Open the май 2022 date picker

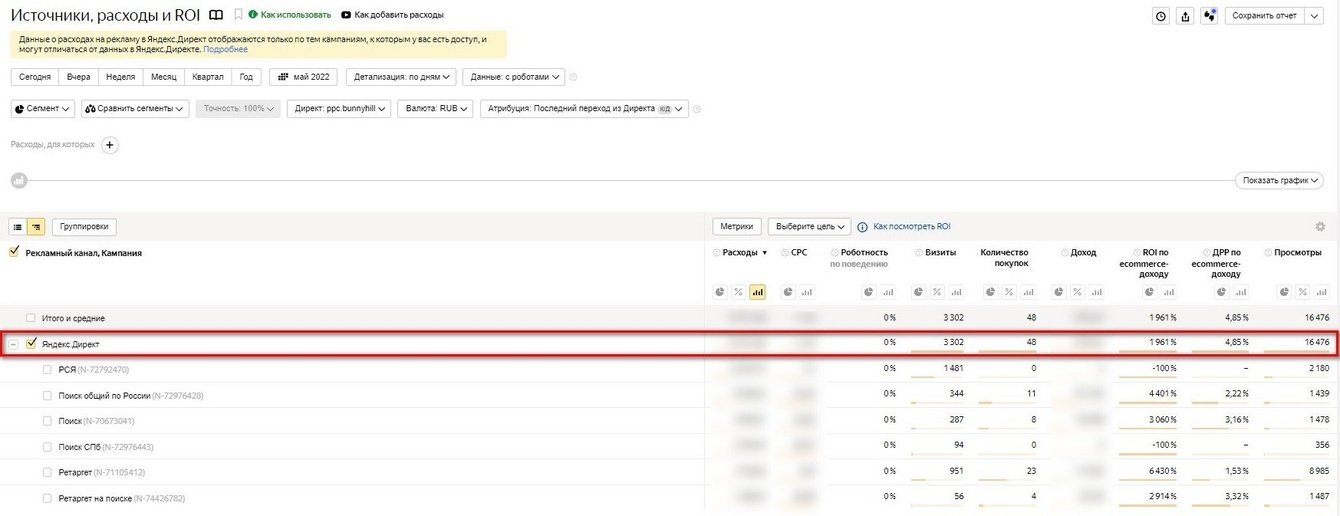coord(304,77)
